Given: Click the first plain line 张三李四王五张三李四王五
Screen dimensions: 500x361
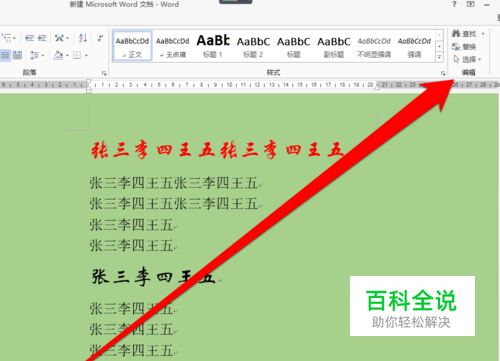Looking at the screenshot, I should pos(174,183).
